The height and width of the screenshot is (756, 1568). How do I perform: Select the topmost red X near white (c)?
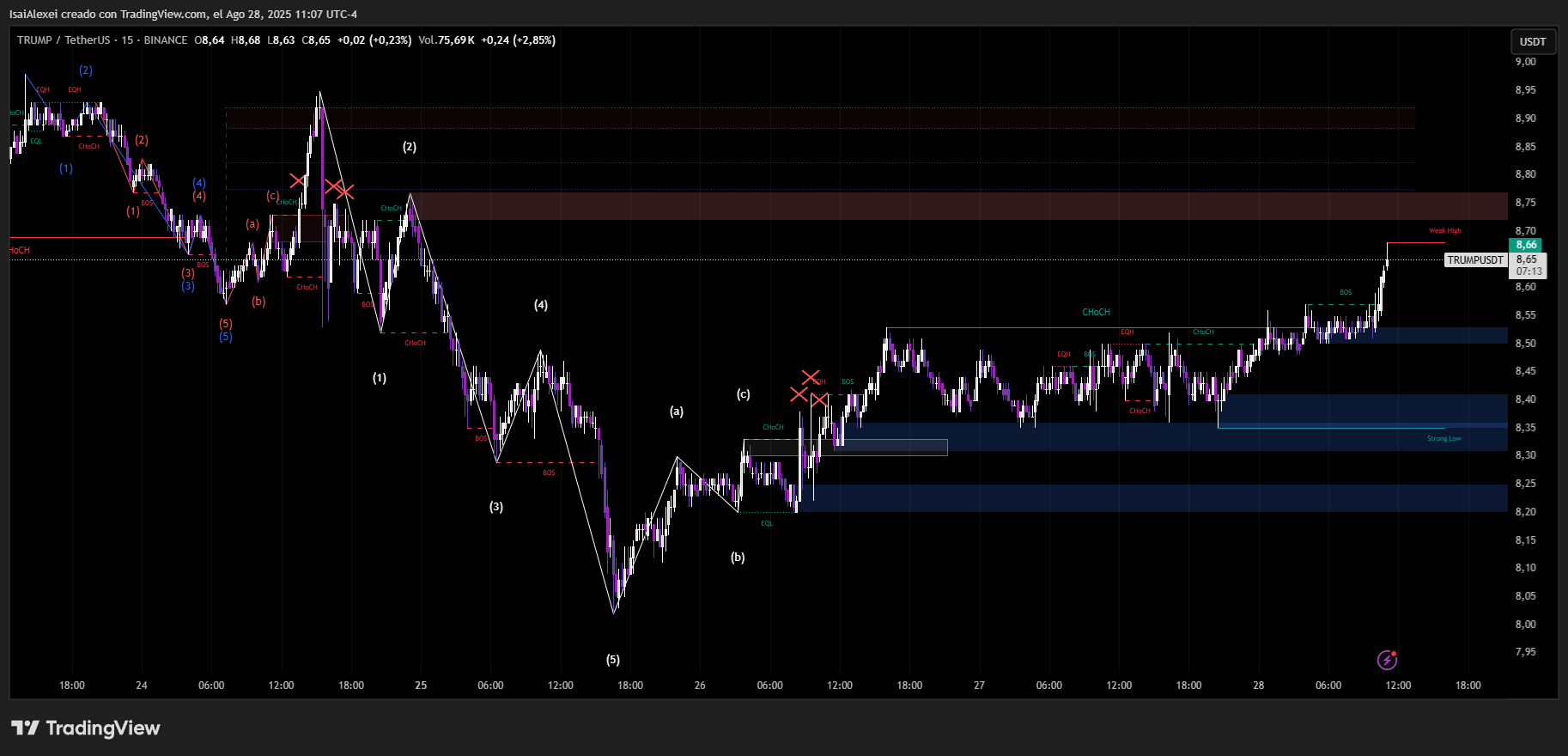(810, 377)
